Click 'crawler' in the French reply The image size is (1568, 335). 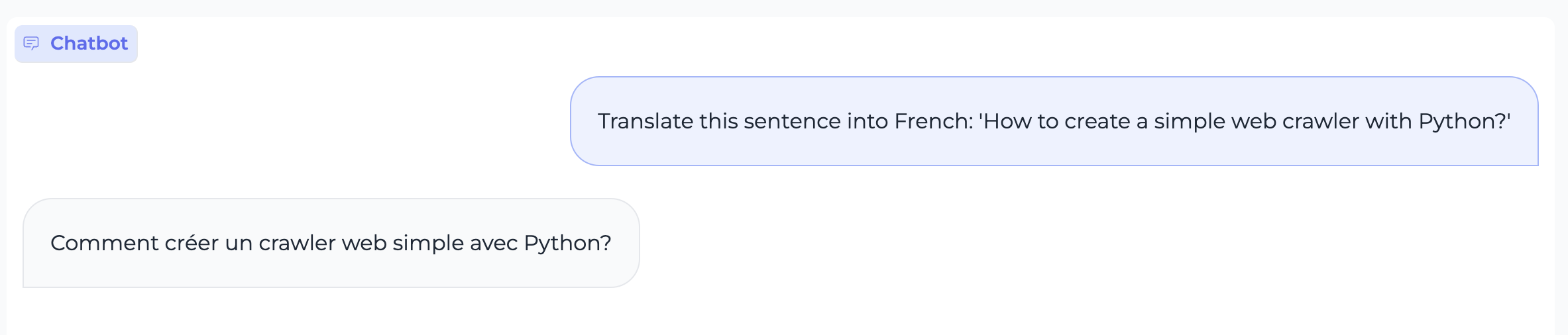297,243
